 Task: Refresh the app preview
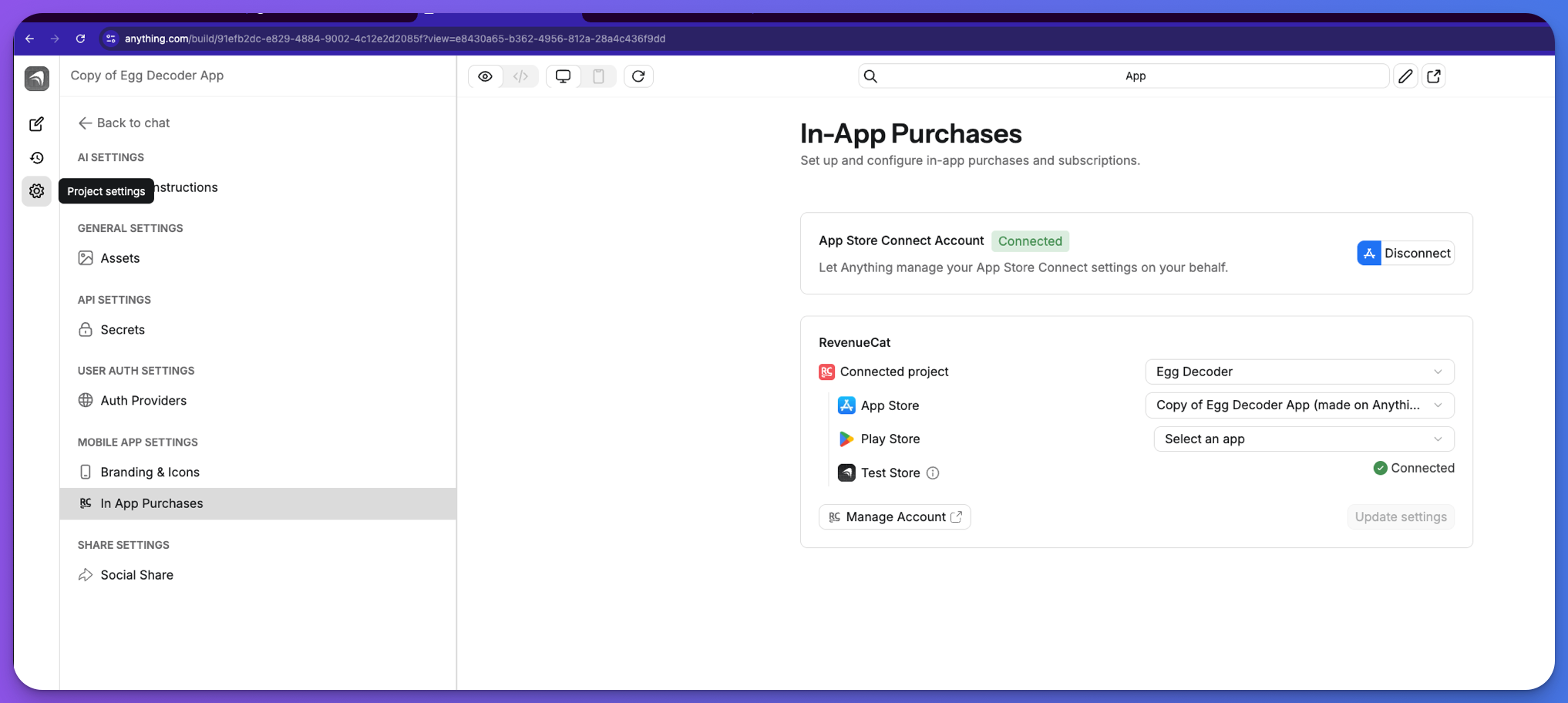click(638, 76)
